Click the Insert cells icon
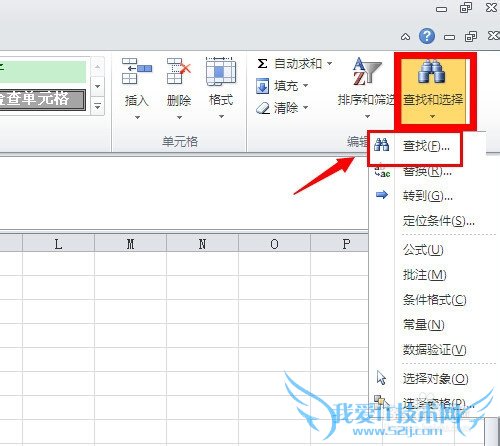Viewport: 500px width, 446px height. (x=136, y=71)
